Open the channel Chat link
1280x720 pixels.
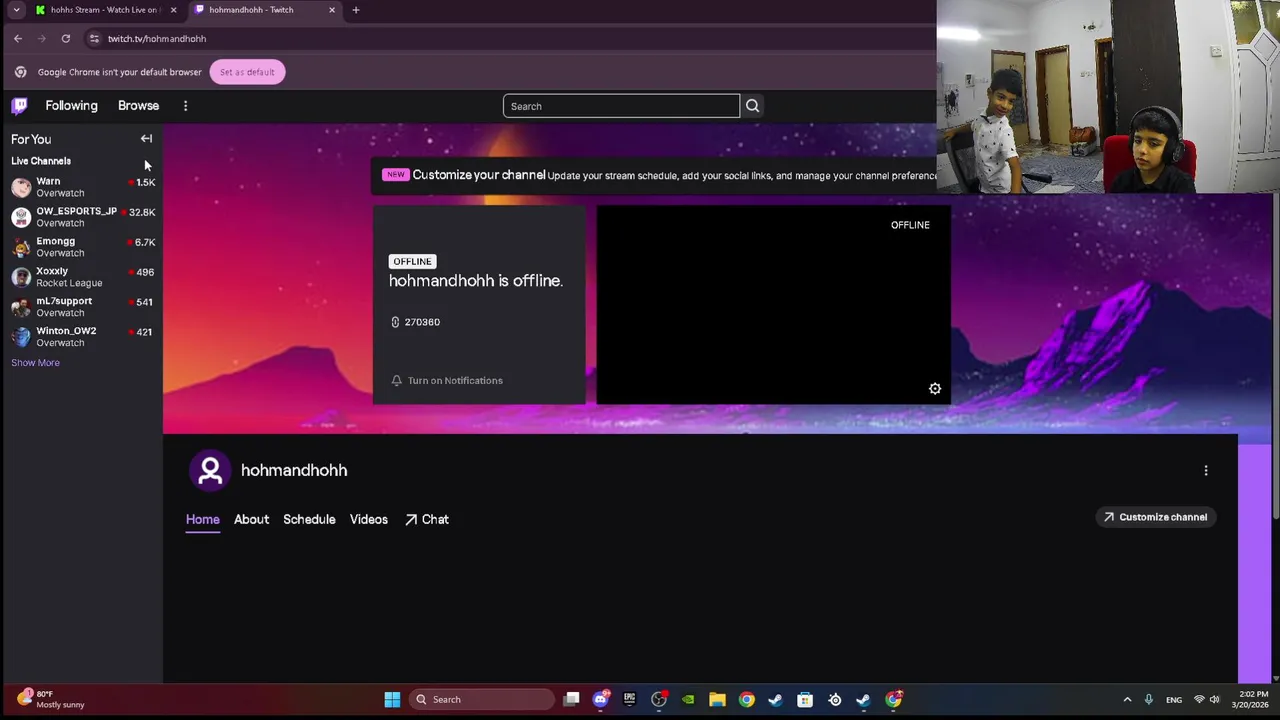click(x=427, y=519)
